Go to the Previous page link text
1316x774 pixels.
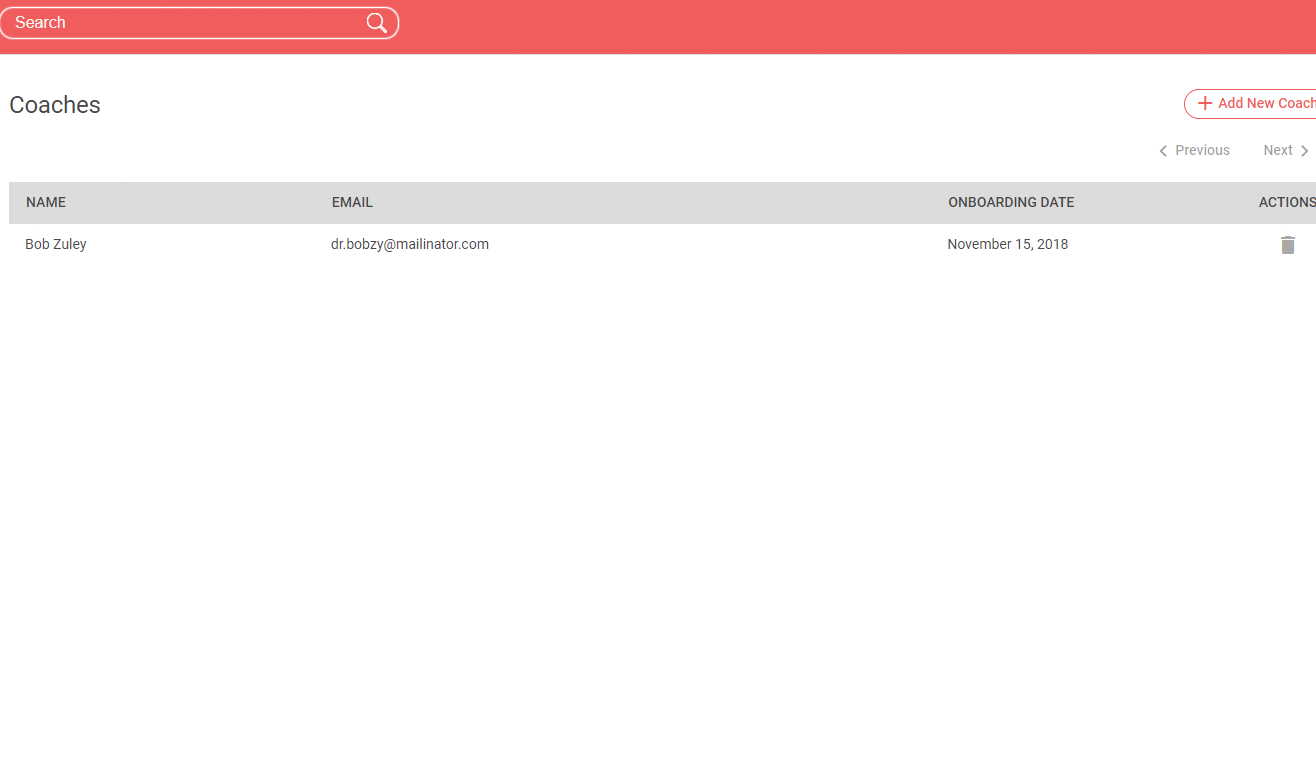(1202, 150)
